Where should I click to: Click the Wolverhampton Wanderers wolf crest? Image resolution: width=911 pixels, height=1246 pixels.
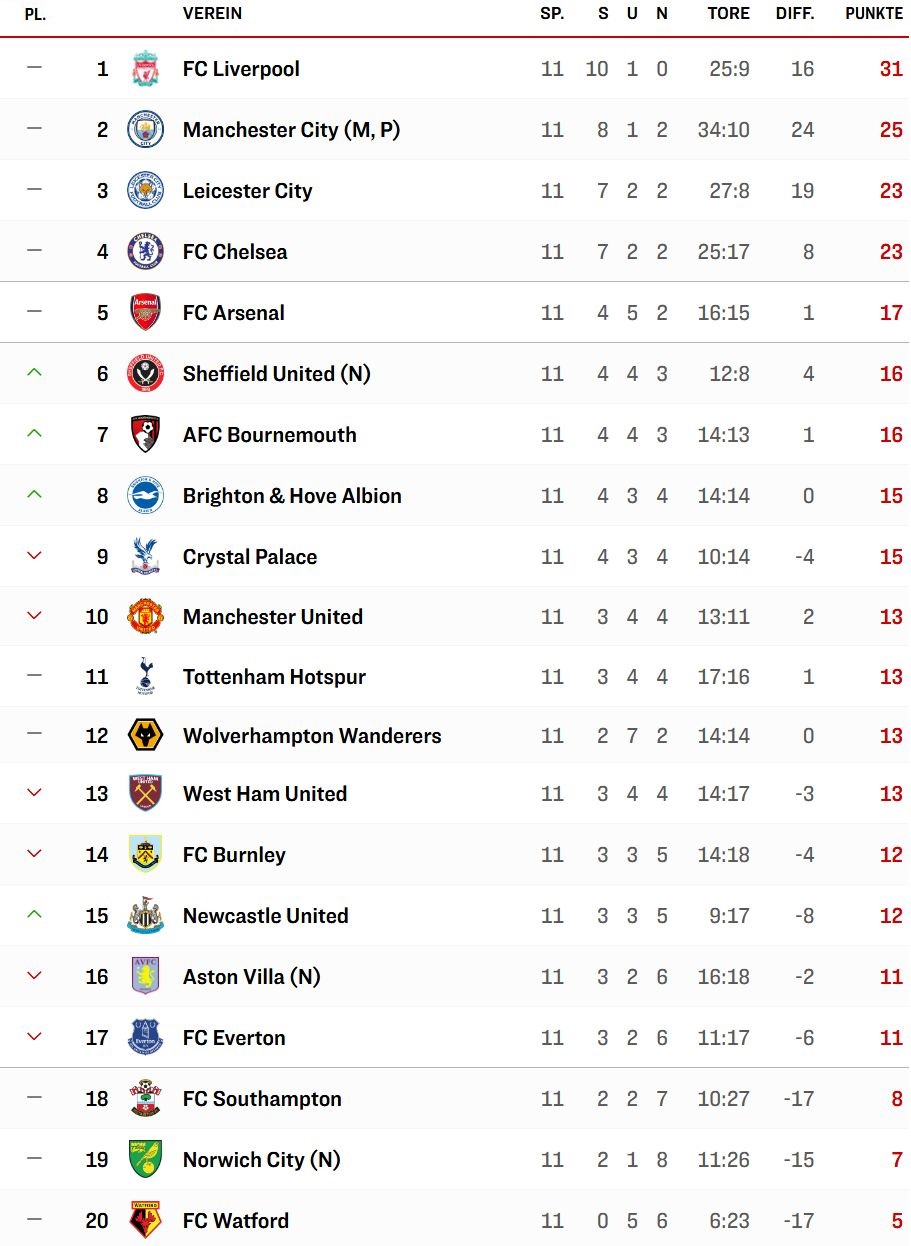point(146,736)
